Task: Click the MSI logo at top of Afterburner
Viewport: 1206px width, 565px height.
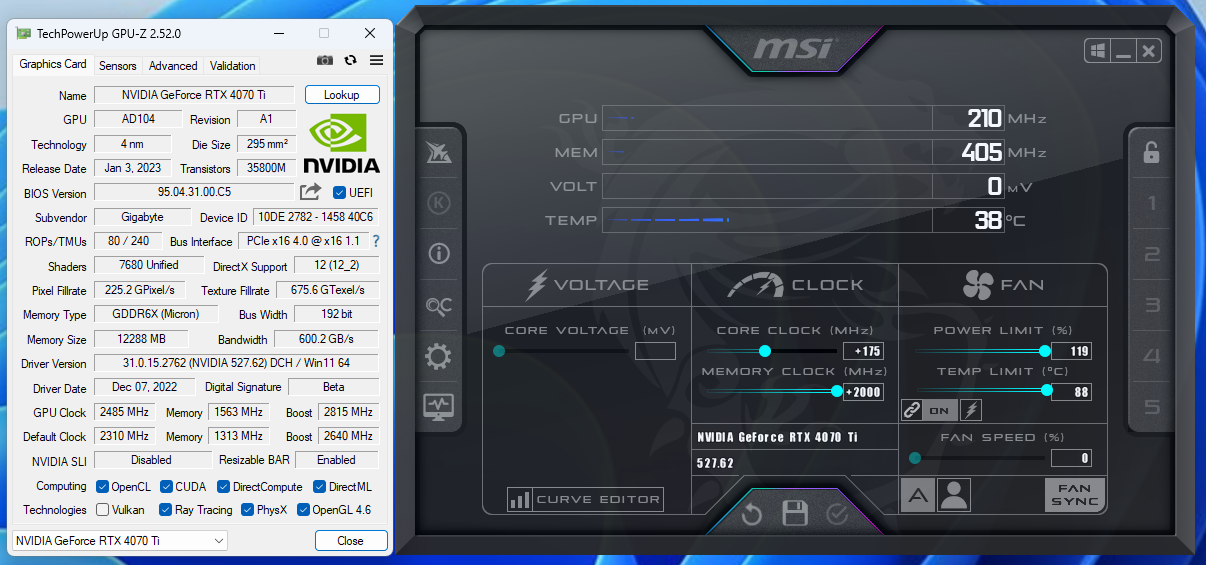Action: pos(793,47)
